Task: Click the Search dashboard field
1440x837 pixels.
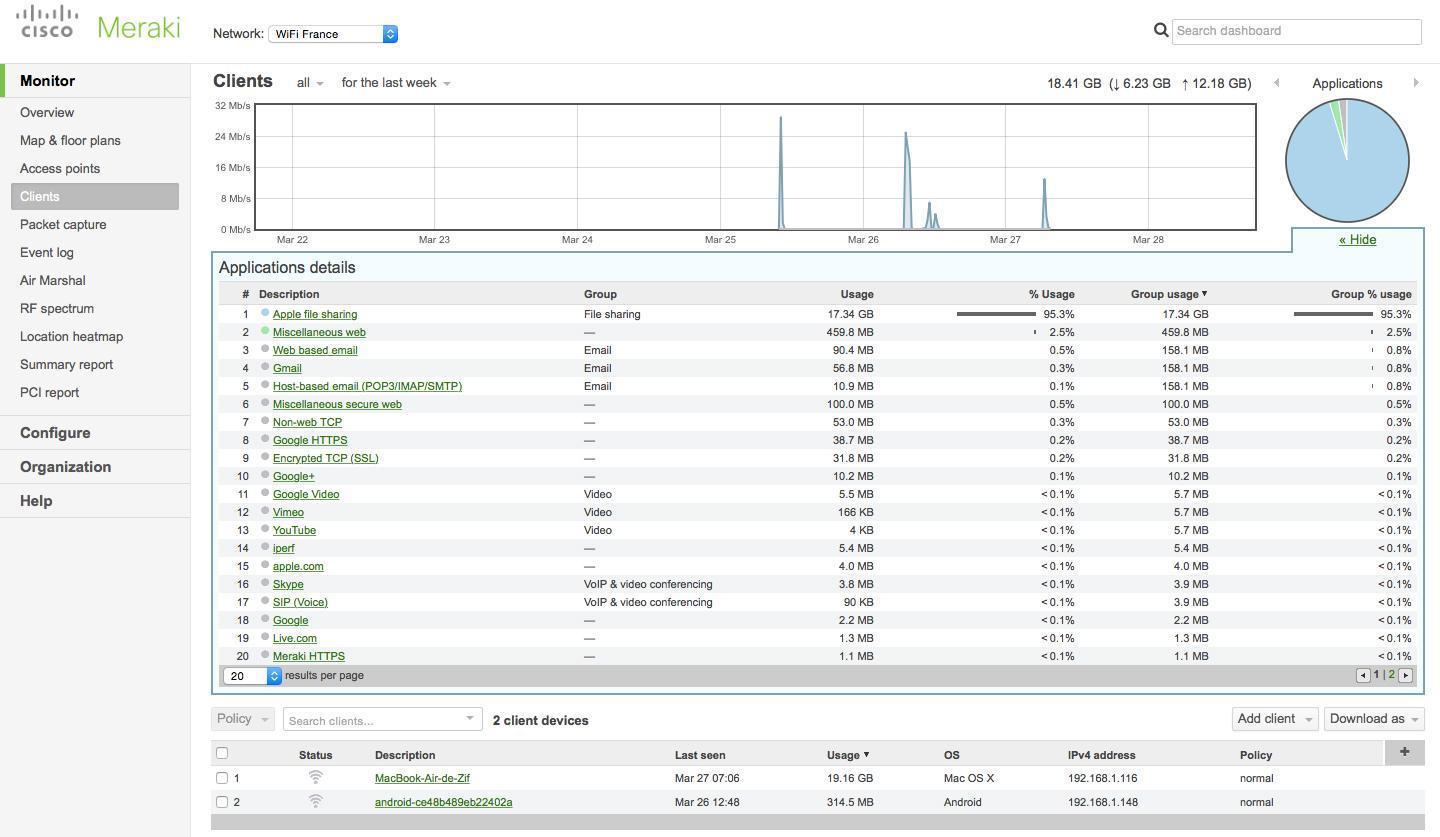Action: (1296, 31)
